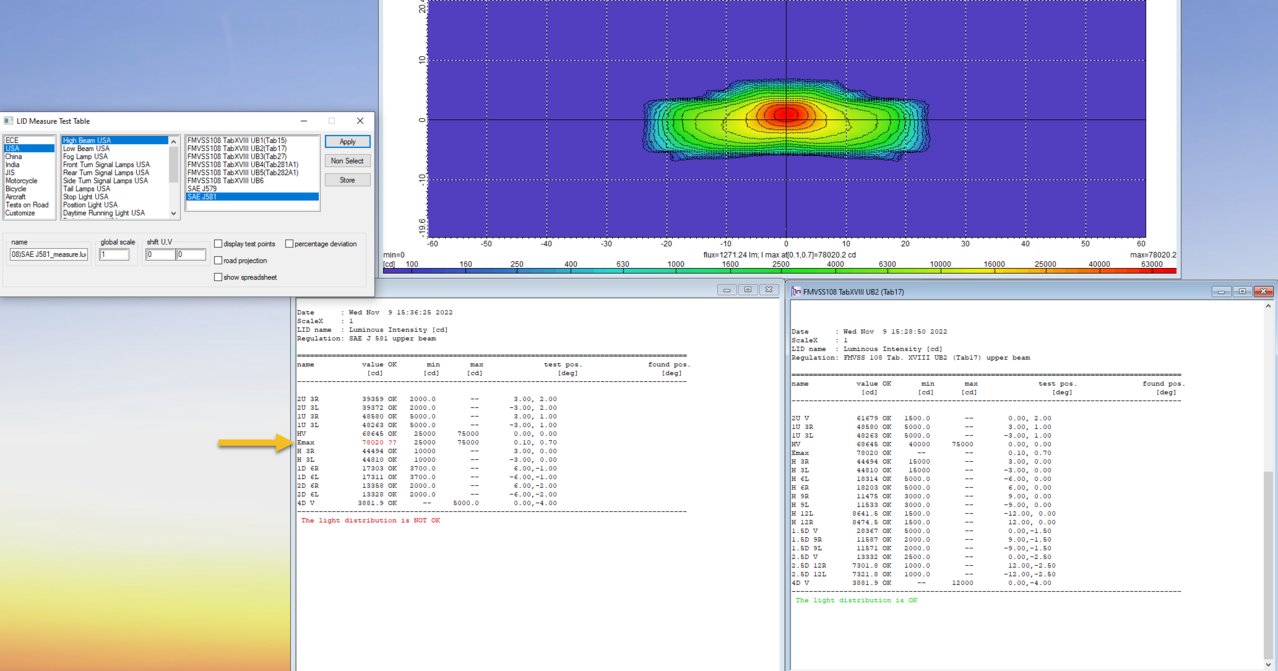Click the LID Measure Test Table title icon
1278x671 pixels.
click(7, 120)
